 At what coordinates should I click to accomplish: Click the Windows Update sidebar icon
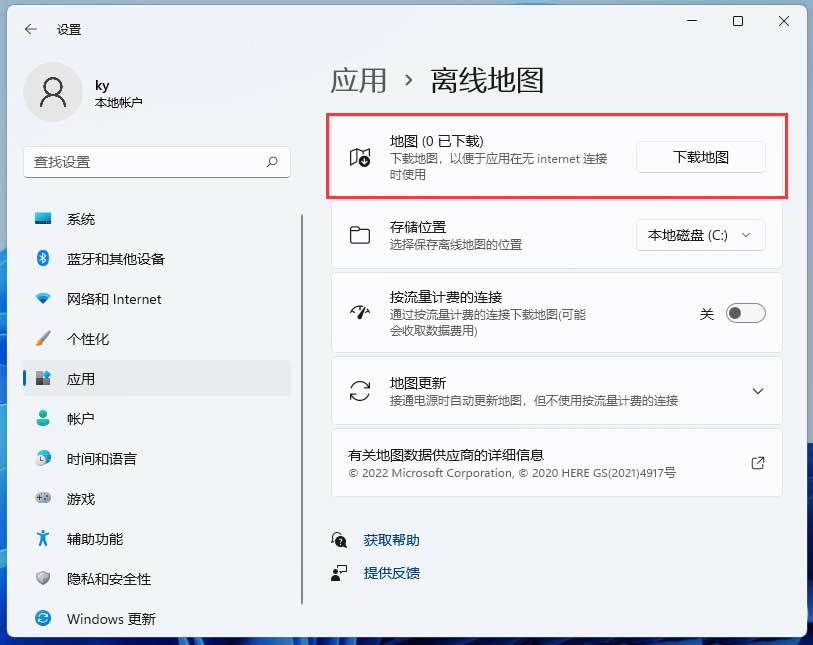click(x=43, y=619)
